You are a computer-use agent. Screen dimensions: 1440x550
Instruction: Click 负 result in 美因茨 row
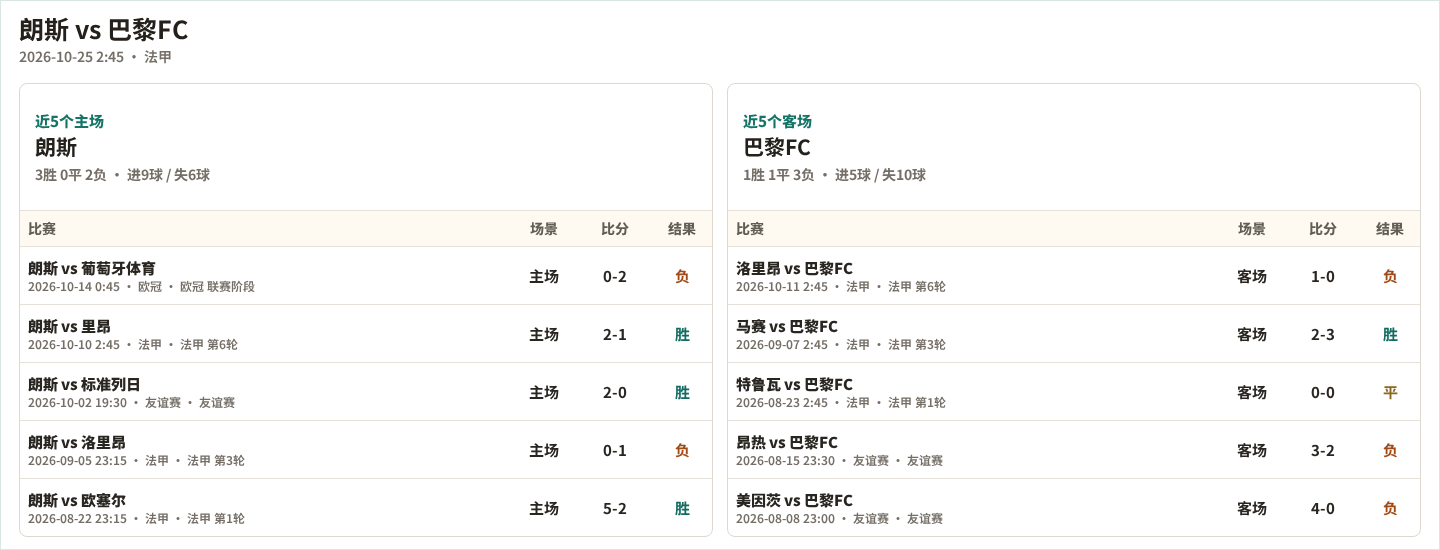(x=1390, y=508)
